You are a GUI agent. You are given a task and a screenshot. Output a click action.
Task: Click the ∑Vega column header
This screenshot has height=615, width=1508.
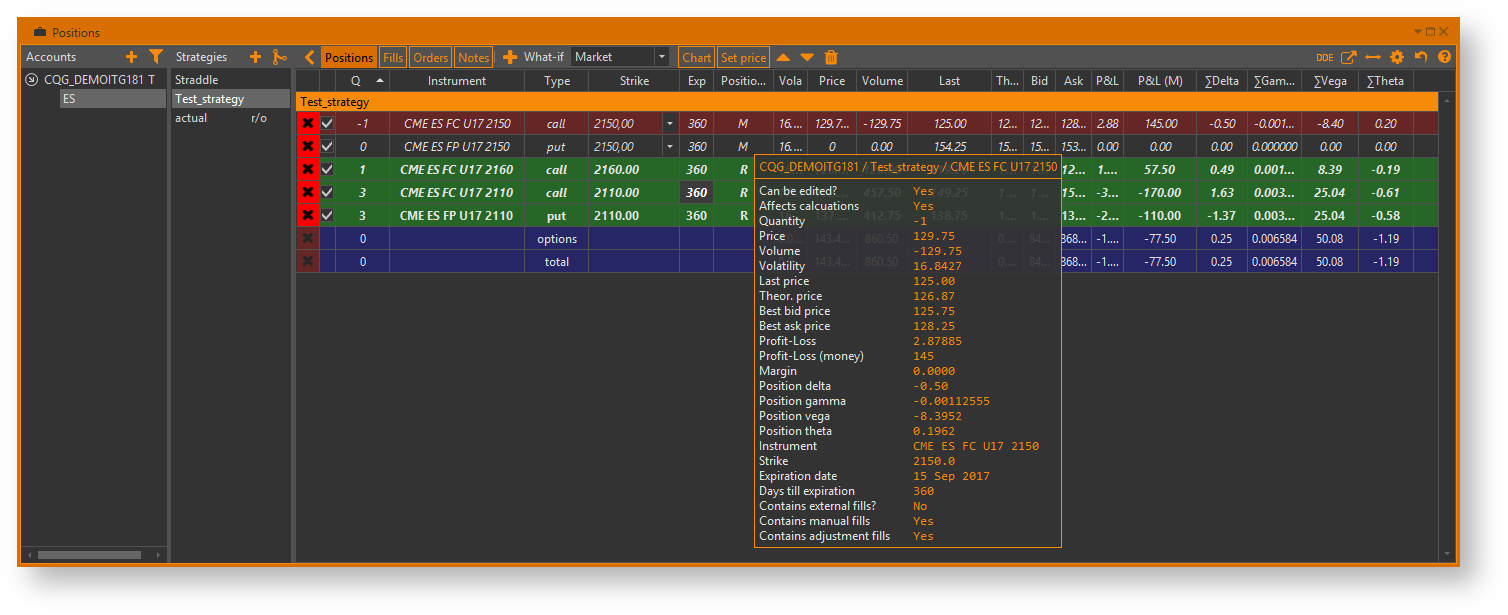pyautogui.click(x=1330, y=81)
